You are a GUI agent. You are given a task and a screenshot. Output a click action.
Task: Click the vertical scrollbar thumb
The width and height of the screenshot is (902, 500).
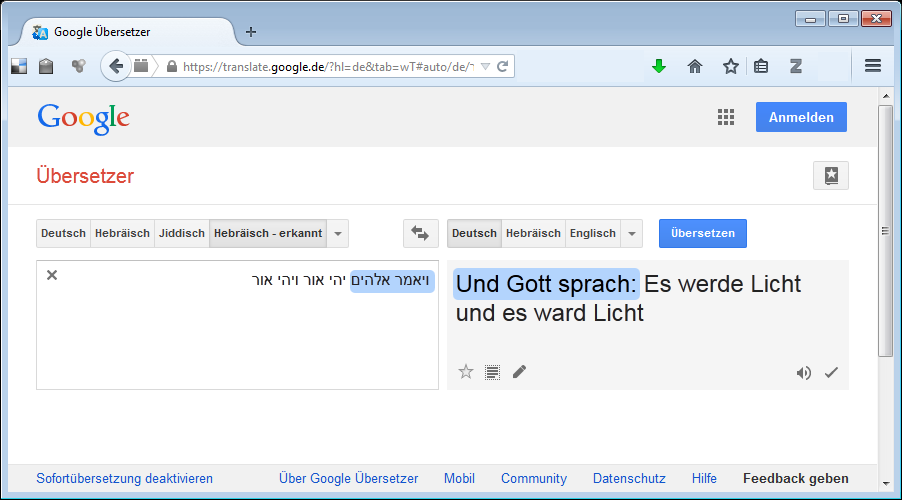click(x=885, y=231)
